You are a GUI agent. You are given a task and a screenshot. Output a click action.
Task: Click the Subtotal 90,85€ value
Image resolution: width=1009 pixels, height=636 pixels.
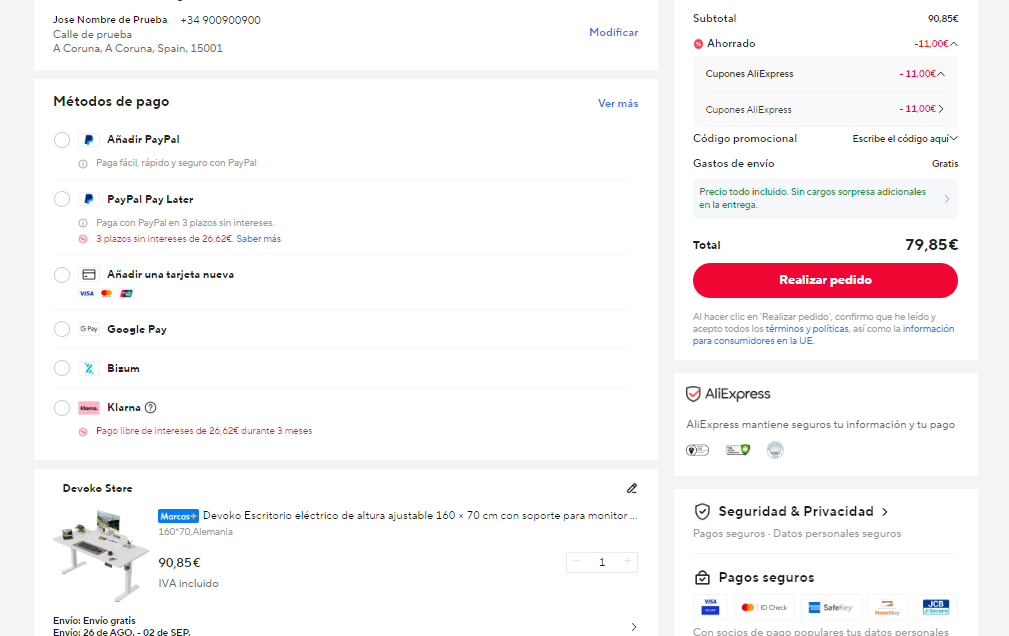943,19
